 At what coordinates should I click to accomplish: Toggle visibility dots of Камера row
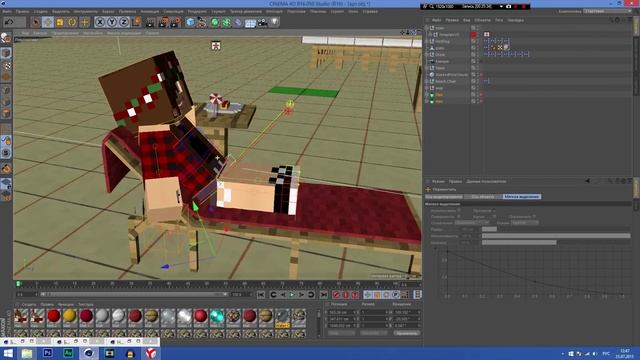tap(478, 61)
